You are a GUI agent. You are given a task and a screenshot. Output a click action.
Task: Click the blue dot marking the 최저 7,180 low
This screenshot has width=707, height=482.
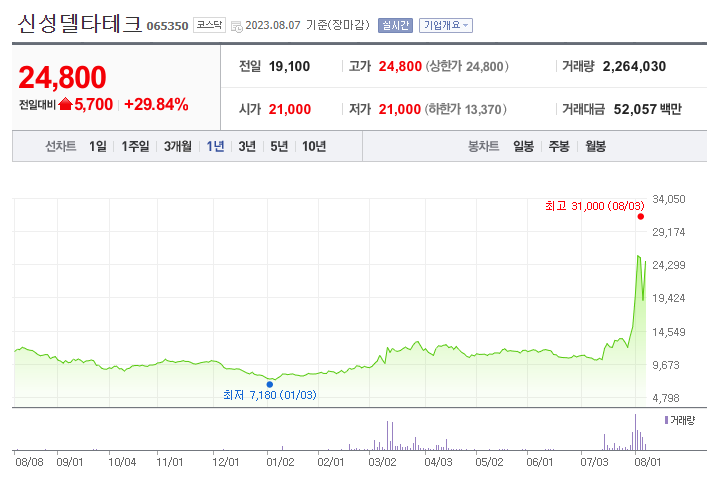(x=270, y=385)
